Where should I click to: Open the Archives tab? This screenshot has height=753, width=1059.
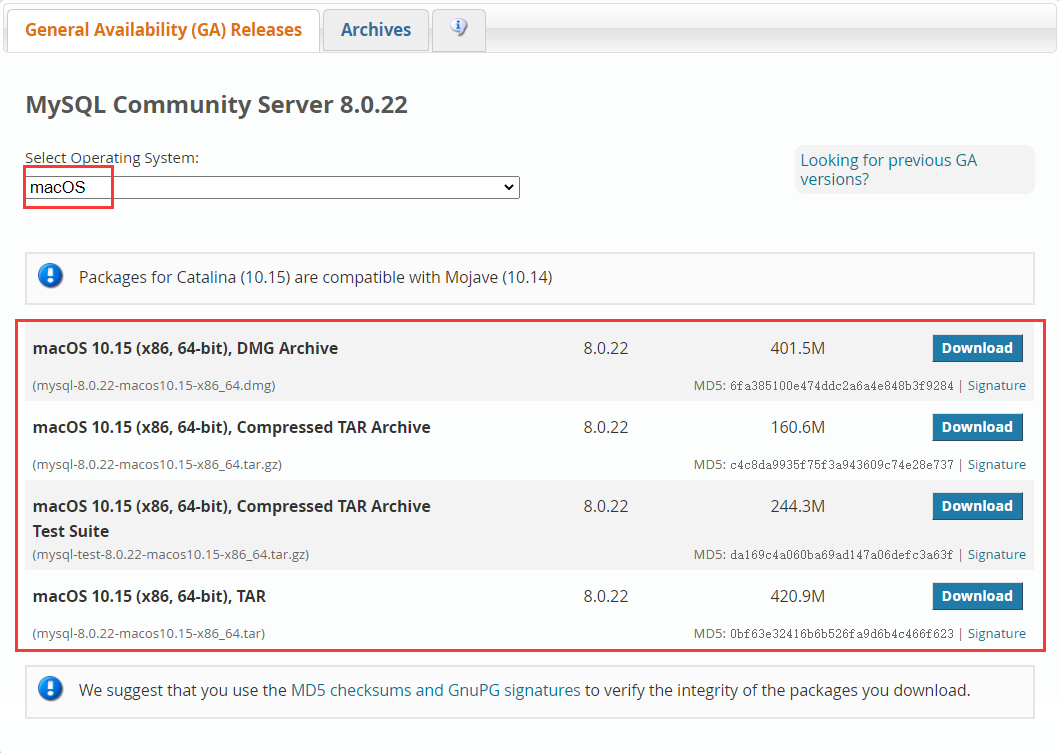pos(376,30)
